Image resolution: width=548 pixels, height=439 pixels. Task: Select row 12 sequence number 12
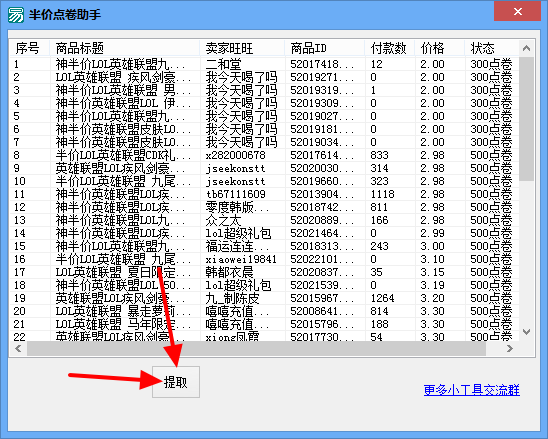[20, 207]
